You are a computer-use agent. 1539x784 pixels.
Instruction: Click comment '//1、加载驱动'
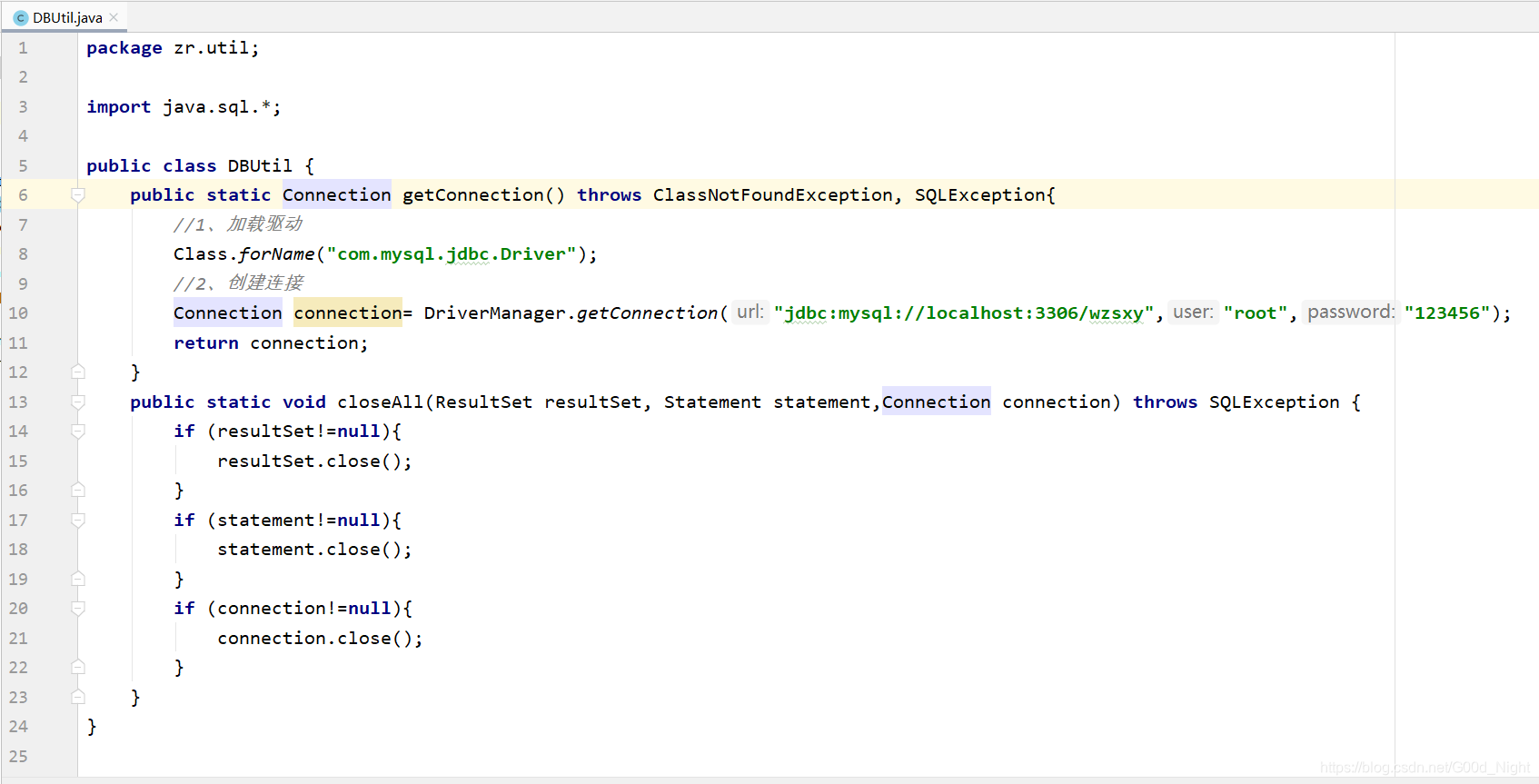pos(238,224)
